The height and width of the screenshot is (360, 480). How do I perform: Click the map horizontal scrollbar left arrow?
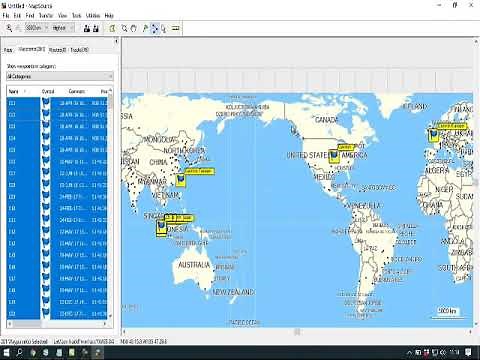124,332
